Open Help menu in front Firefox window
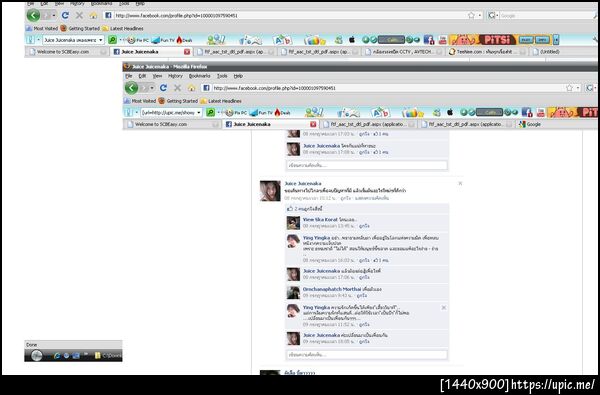The width and height of the screenshot is (600, 395). (x=238, y=76)
